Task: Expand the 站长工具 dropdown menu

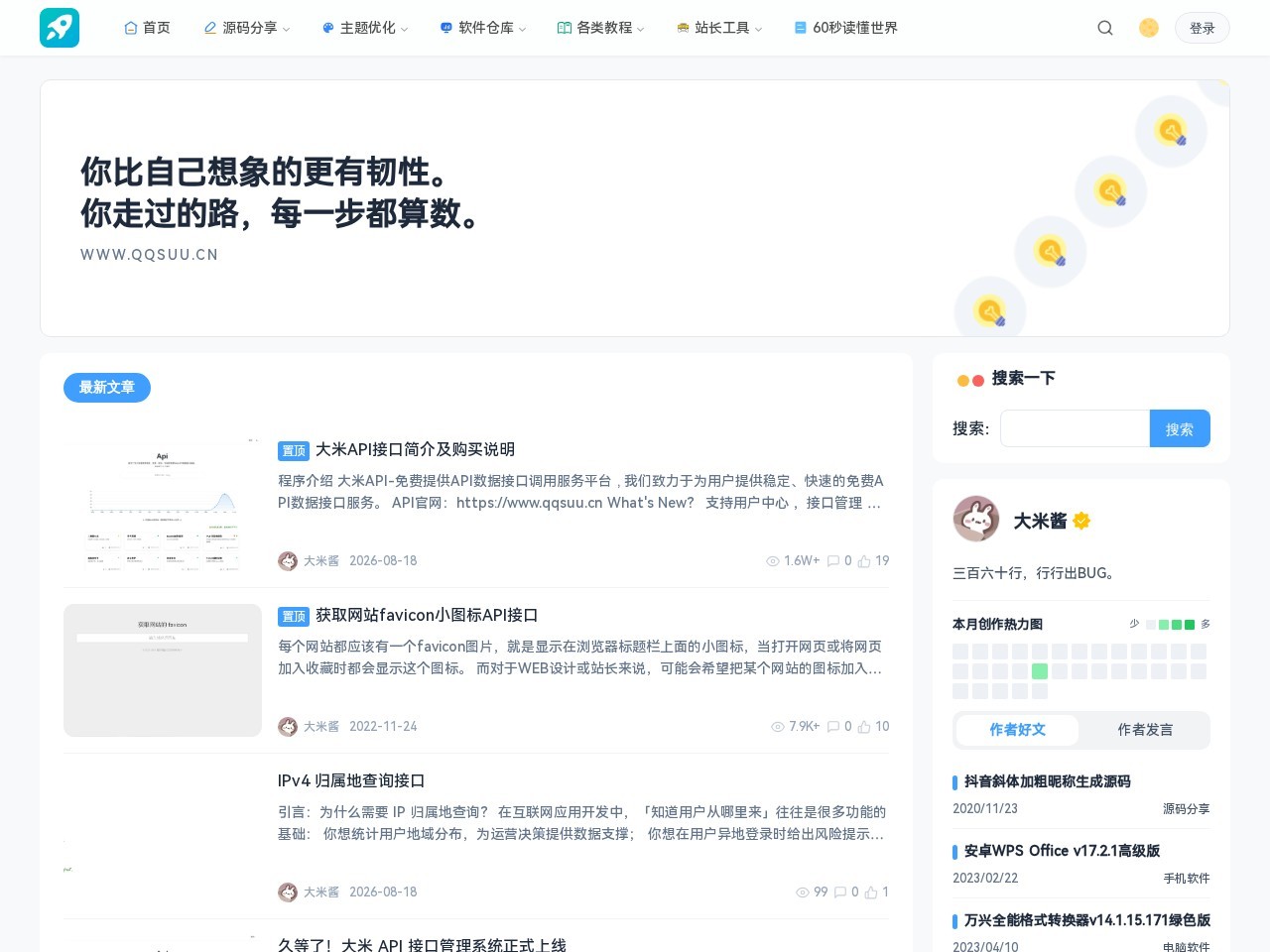Action: point(719,28)
